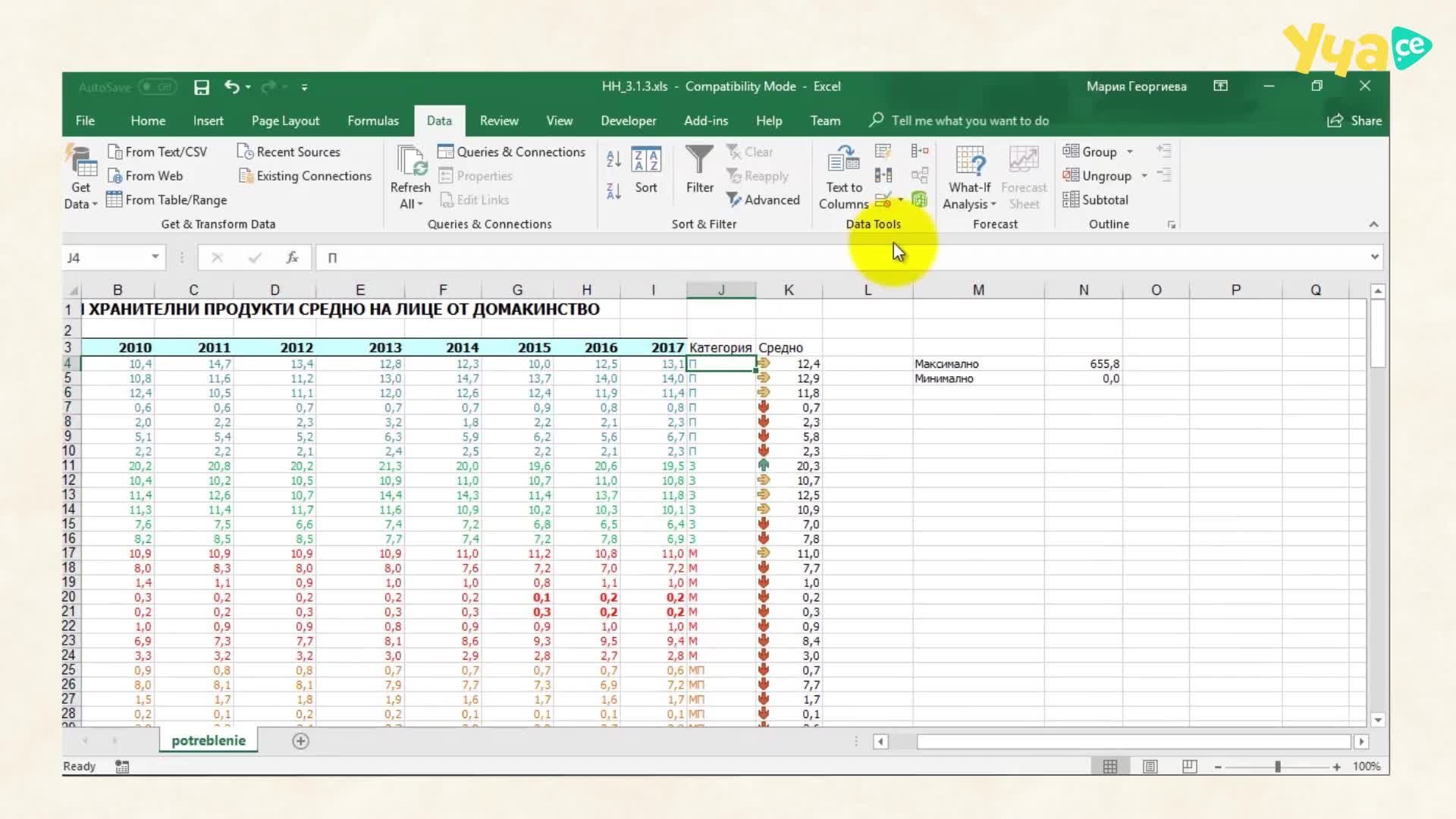The height and width of the screenshot is (819, 1456).
Task: Click the zoom slider handle
Action: point(1278,767)
